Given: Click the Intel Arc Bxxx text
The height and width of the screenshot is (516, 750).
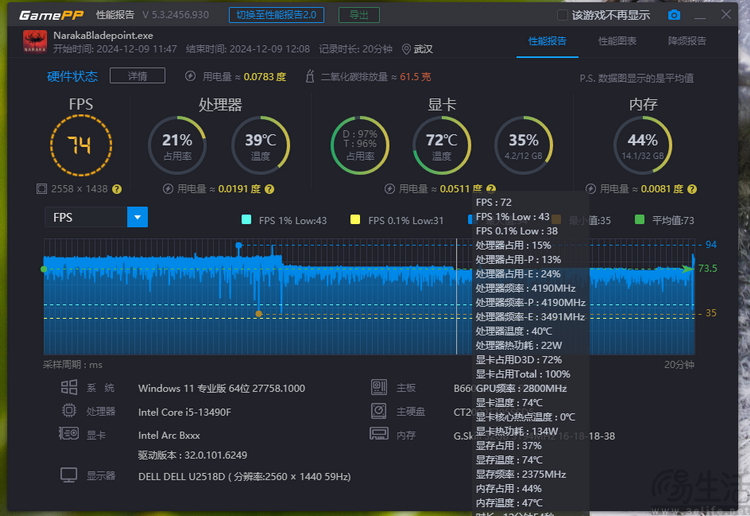Looking at the screenshot, I should [x=169, y=435].
